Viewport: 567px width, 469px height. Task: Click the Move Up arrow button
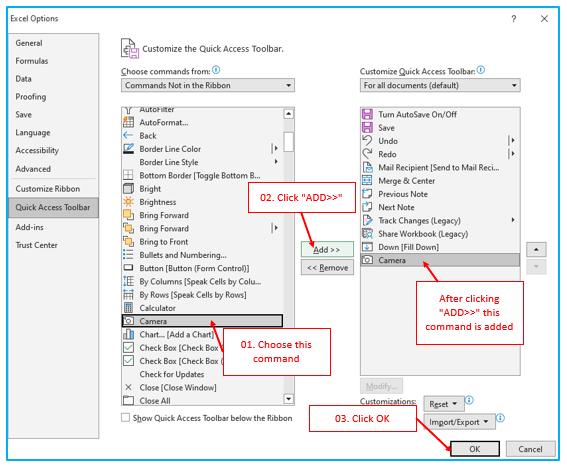pyautogui.click(x=536, y=250)
